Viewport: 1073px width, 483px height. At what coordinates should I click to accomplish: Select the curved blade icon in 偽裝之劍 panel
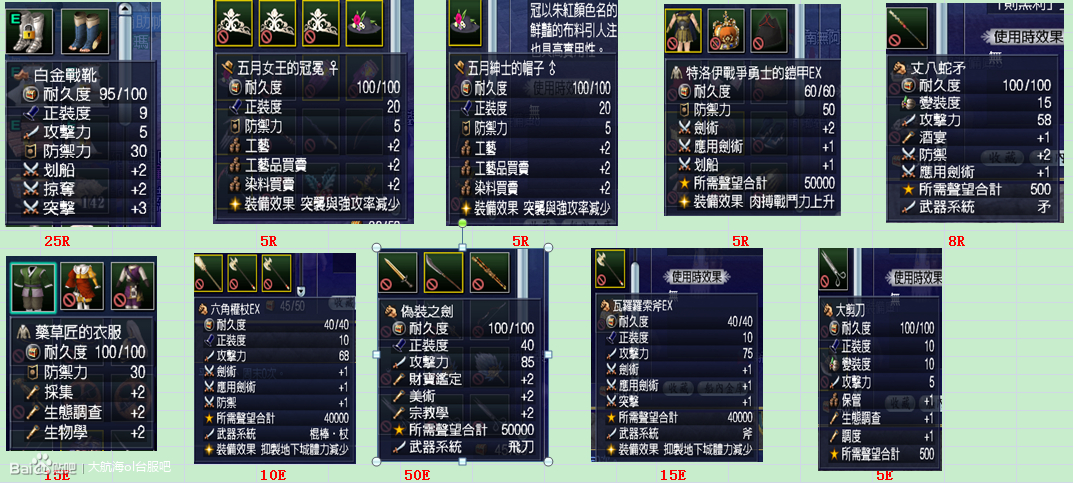pos(442,274)
